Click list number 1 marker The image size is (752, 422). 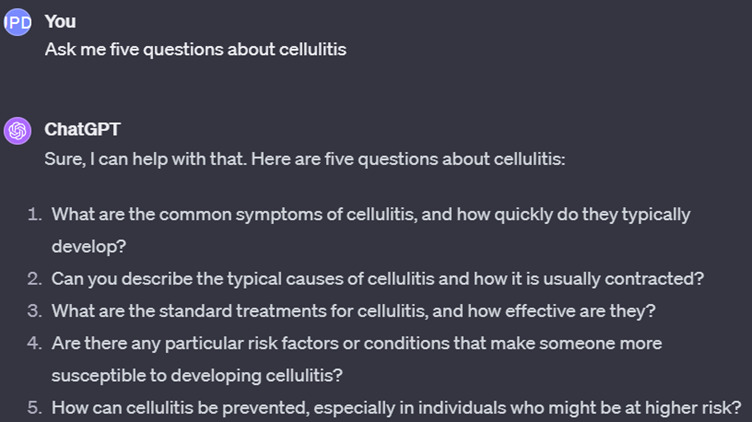(x=35, y=214)
